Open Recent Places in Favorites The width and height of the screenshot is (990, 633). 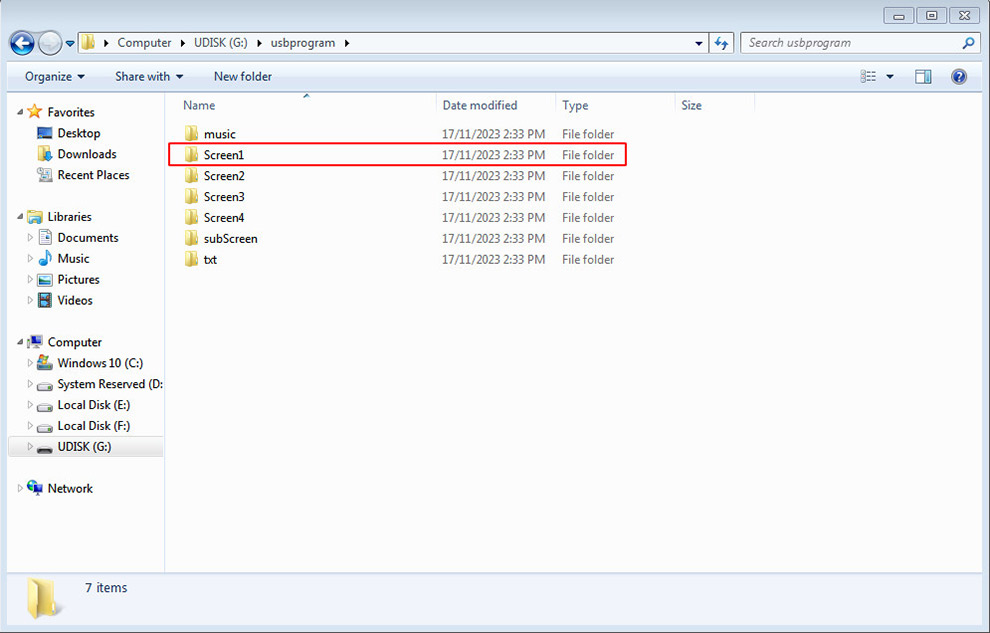[93, 175]
